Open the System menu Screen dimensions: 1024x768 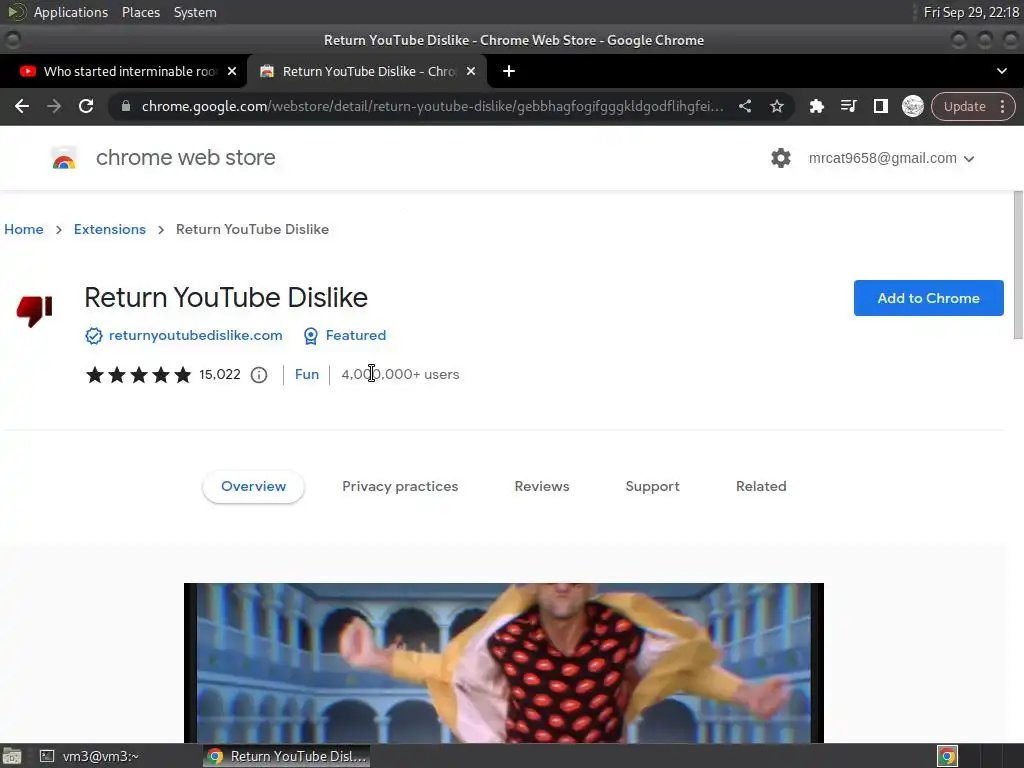click(195, 12)
